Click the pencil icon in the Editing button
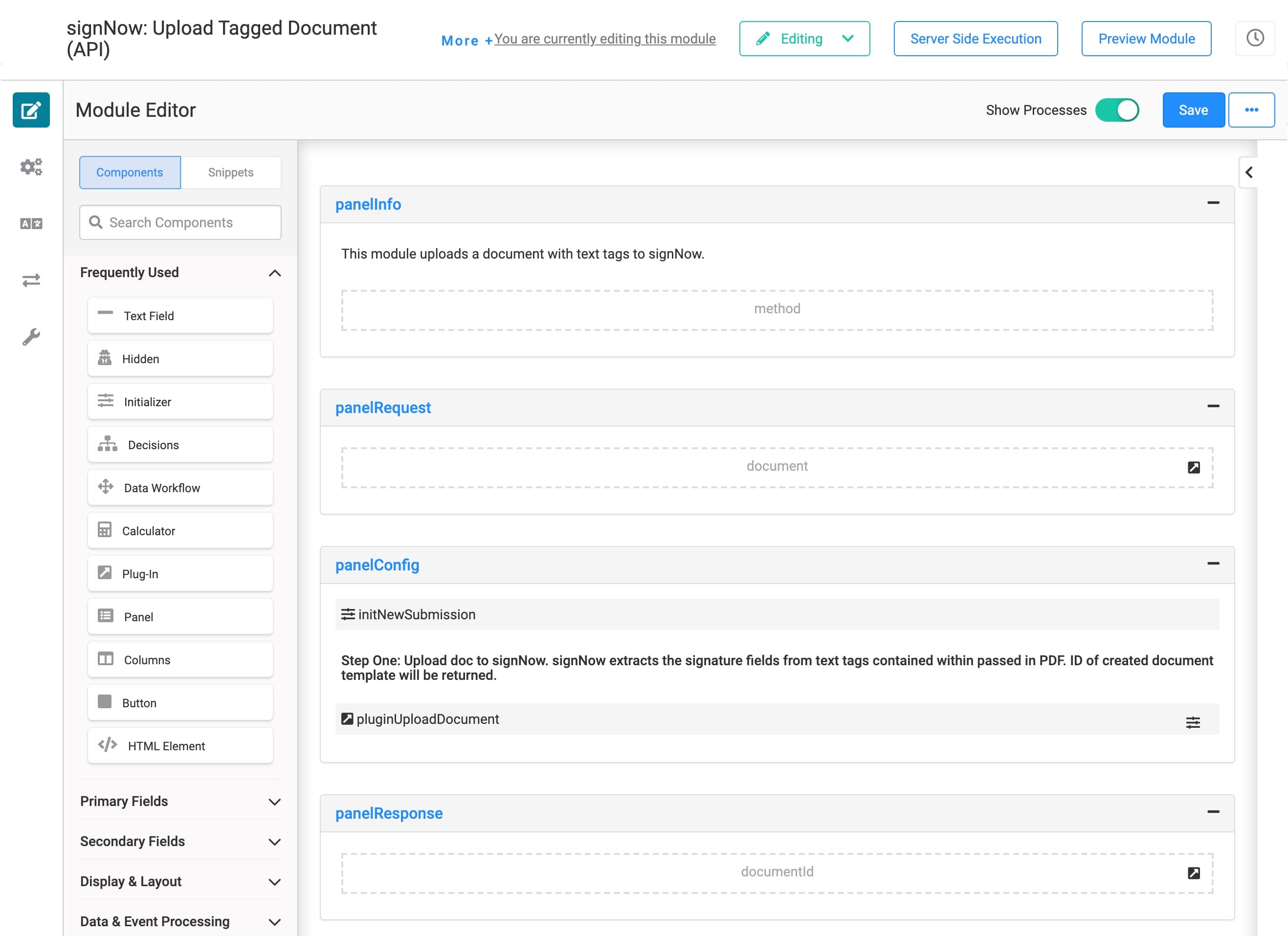 point(763,39)
